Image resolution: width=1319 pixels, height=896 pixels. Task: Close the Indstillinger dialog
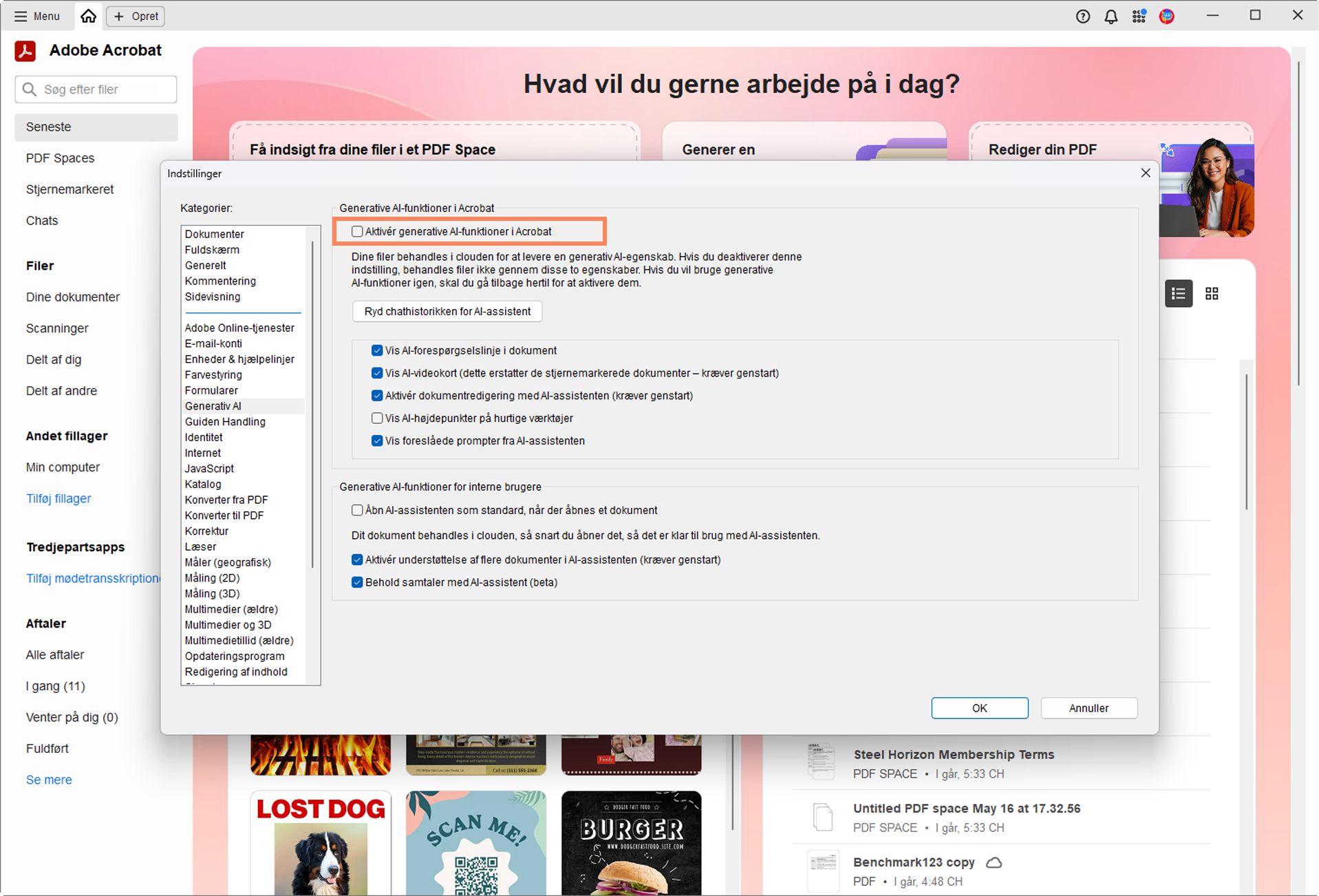tap(1146, 173)
